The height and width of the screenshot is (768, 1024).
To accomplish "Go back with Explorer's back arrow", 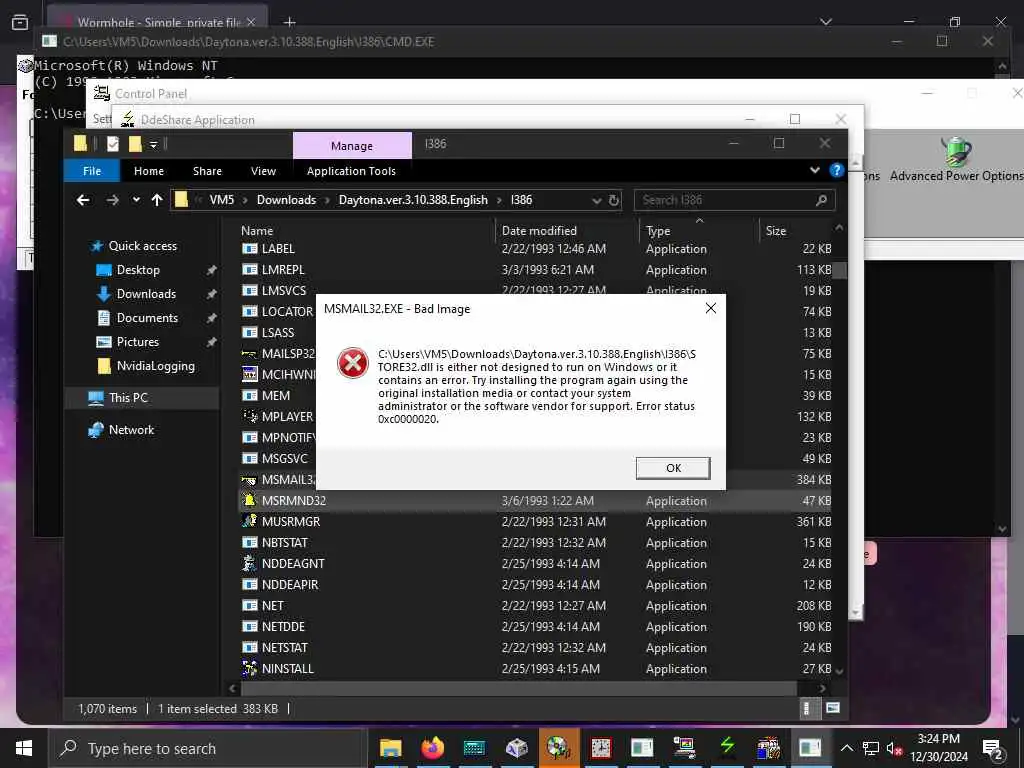I will coord(83,200).
